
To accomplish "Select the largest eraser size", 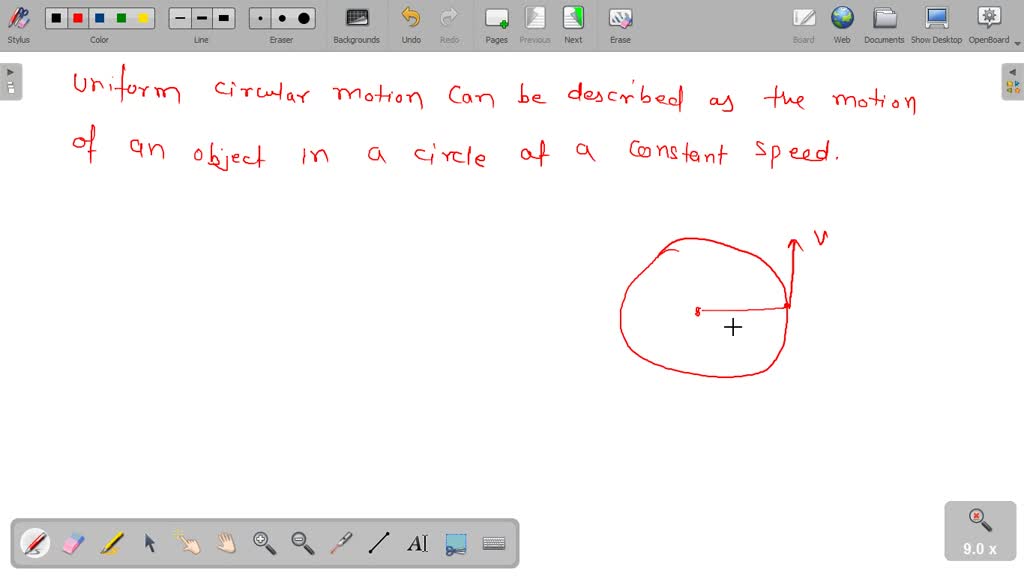I will coord(303,17).
